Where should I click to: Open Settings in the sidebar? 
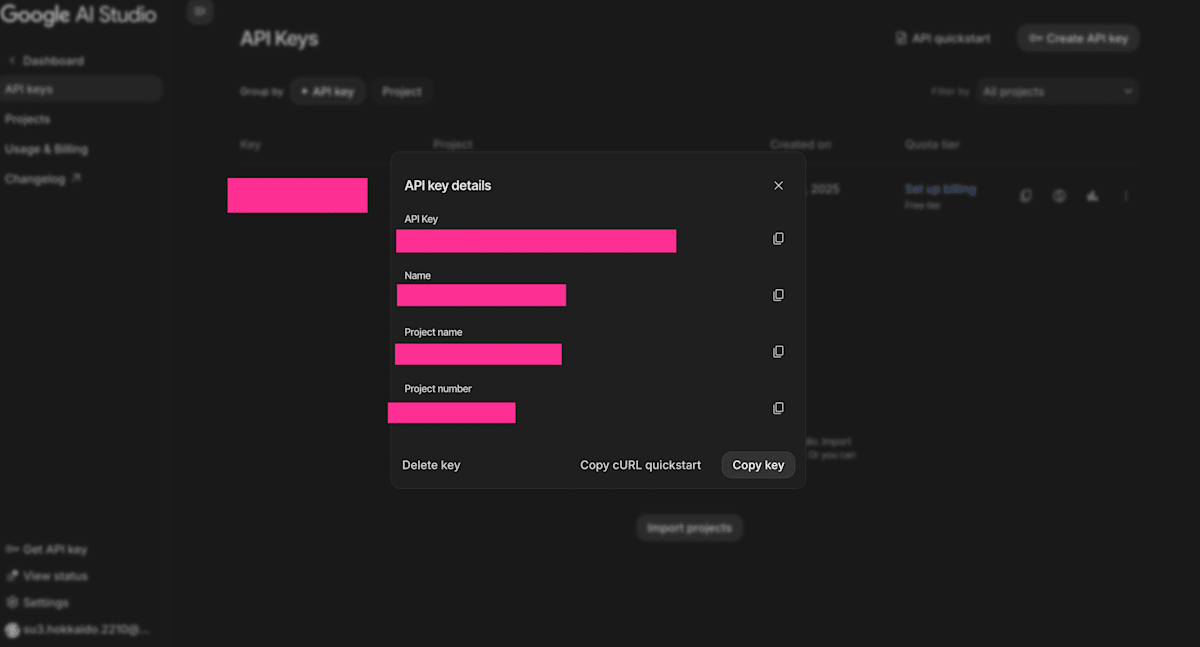38,603
